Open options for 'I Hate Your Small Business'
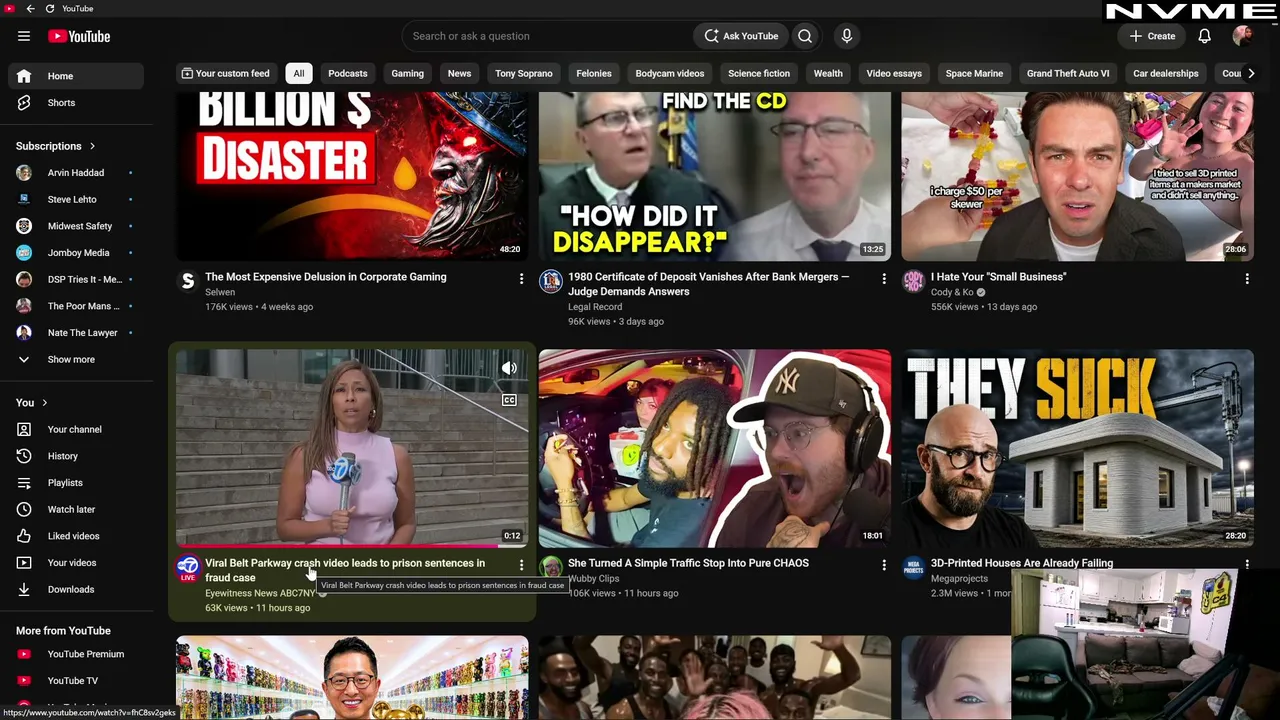Screen dimensions: 1280x720 tap(1247, 279)
